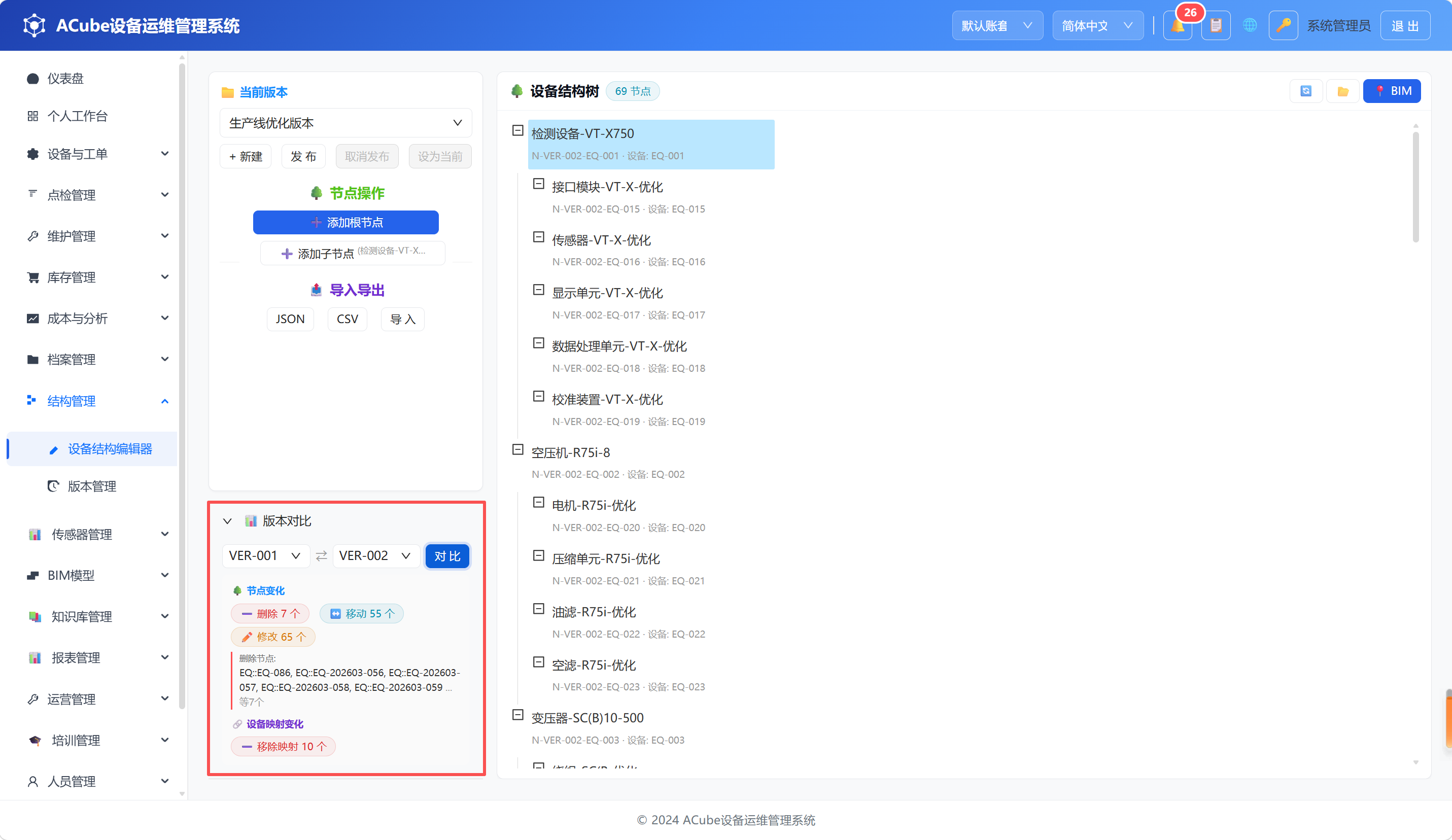Export structure as JSON

[x=290, y=319]
